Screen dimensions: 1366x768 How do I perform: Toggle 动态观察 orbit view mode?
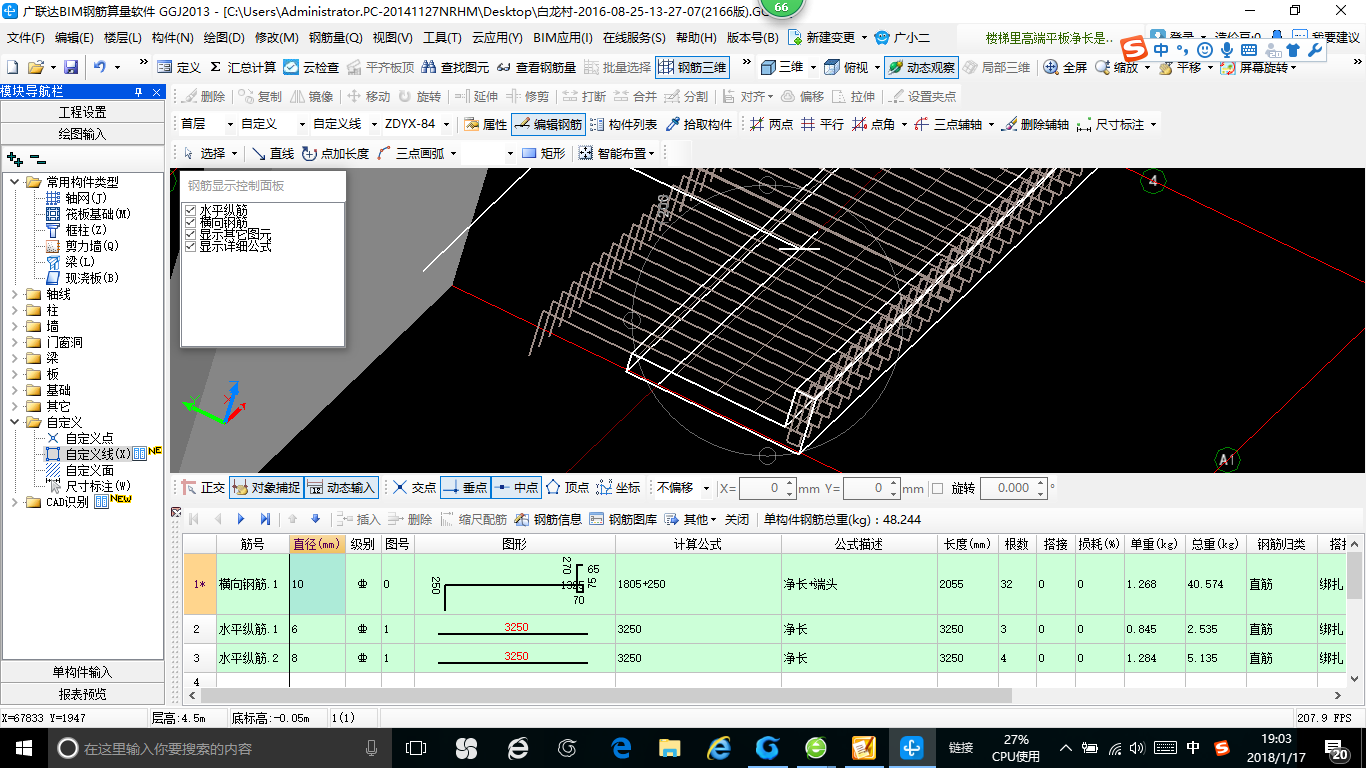coord(921,67)
